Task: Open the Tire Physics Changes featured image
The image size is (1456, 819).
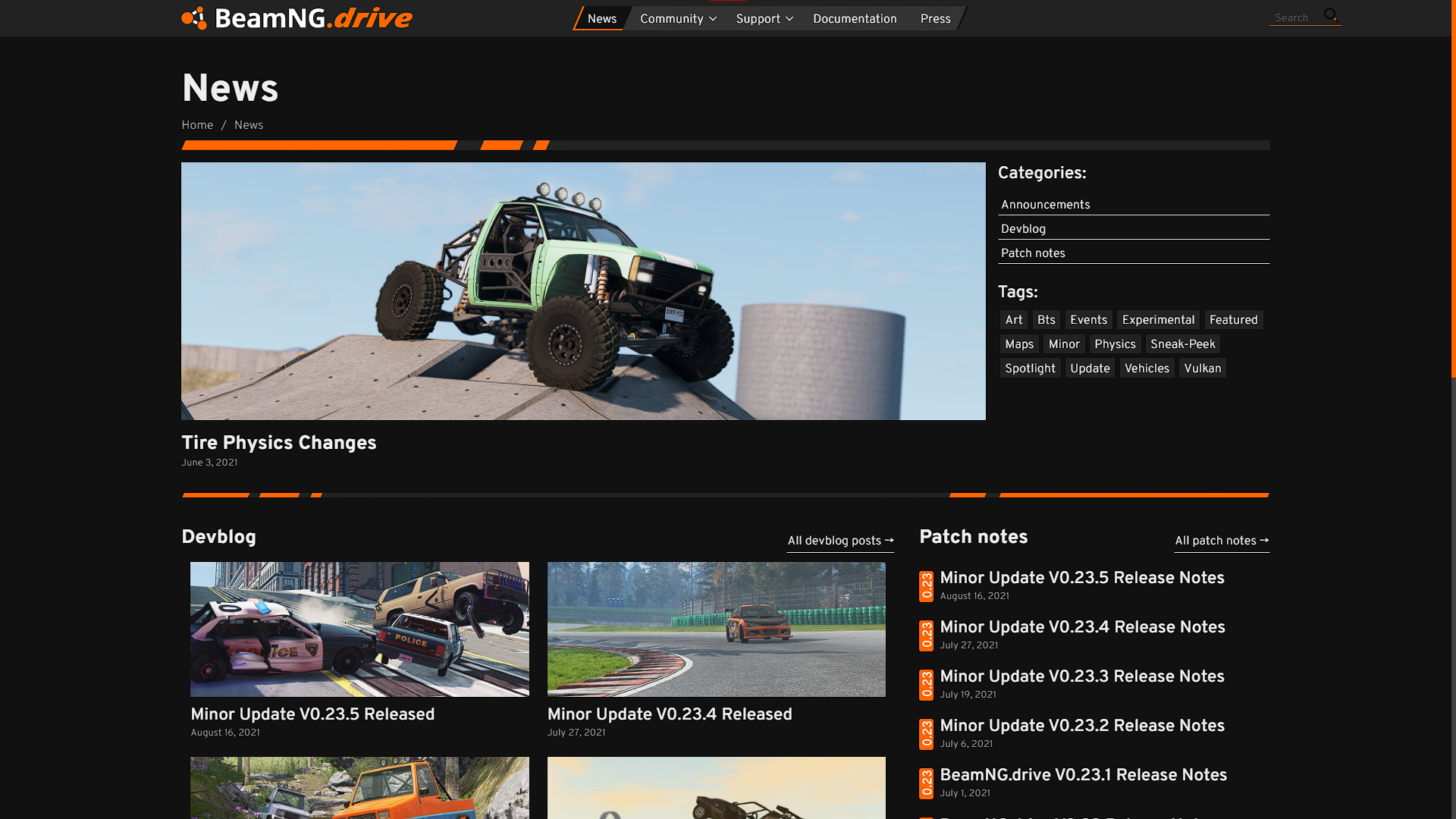Action: [583, 291]
